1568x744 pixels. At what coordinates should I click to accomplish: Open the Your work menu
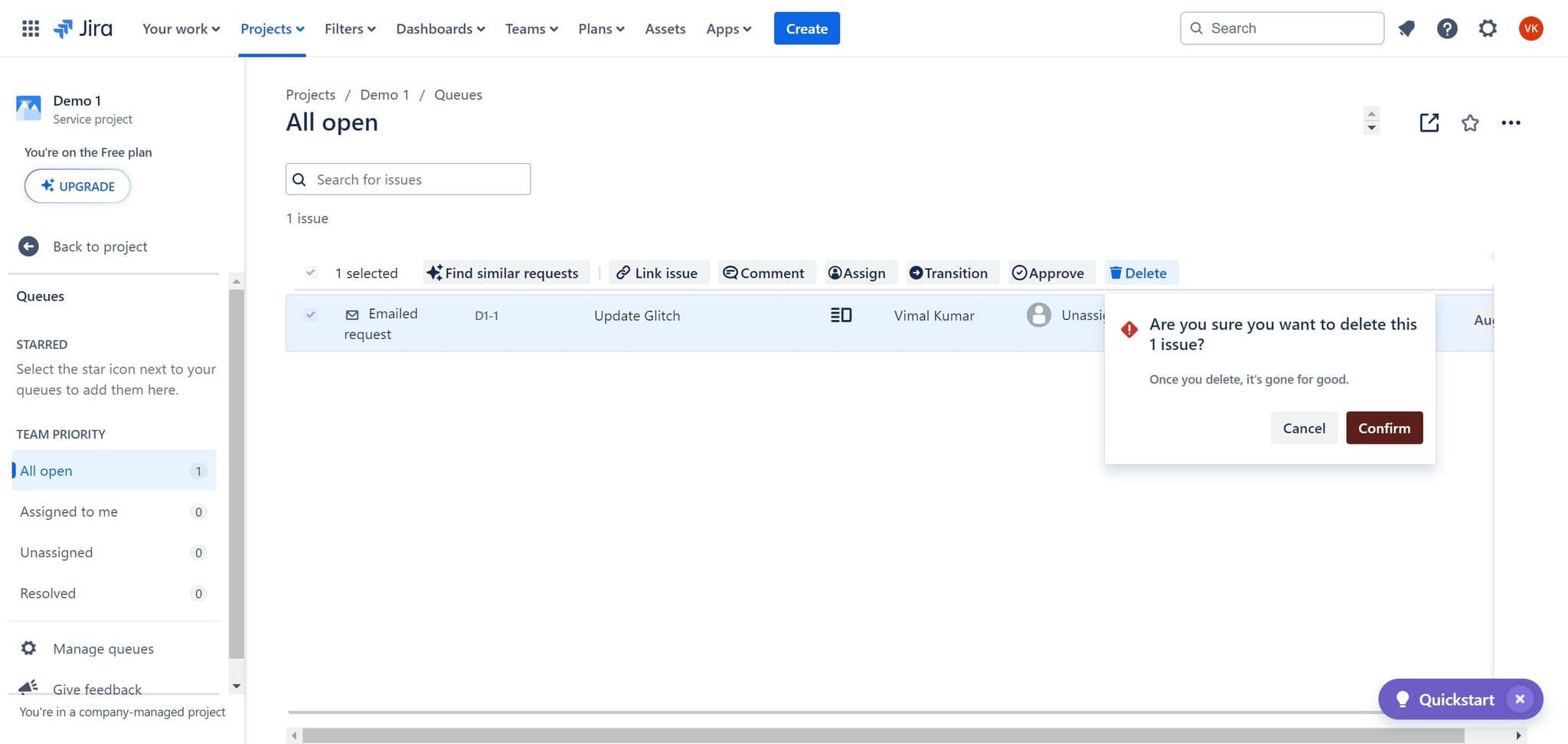pyautogui.click(x=180, y=28)
